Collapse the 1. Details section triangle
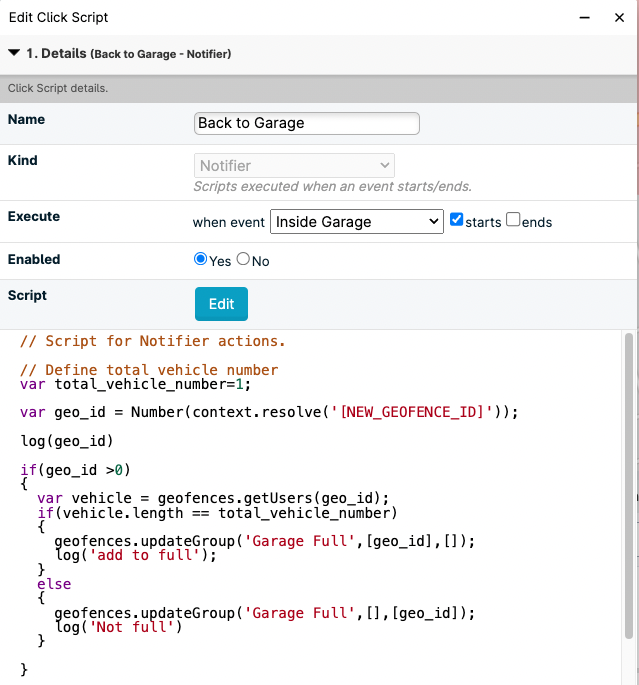Screen dimensions: 639x685 (14, 53)
